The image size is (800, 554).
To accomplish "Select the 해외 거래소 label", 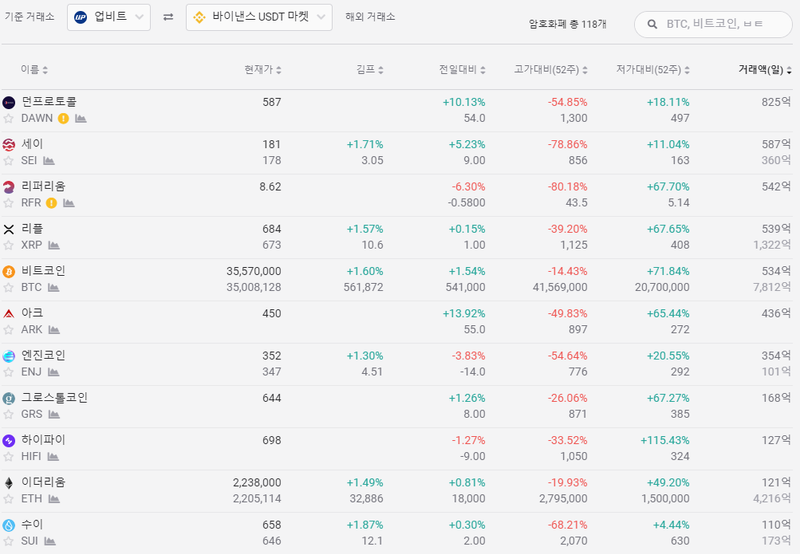I will 370,17.
